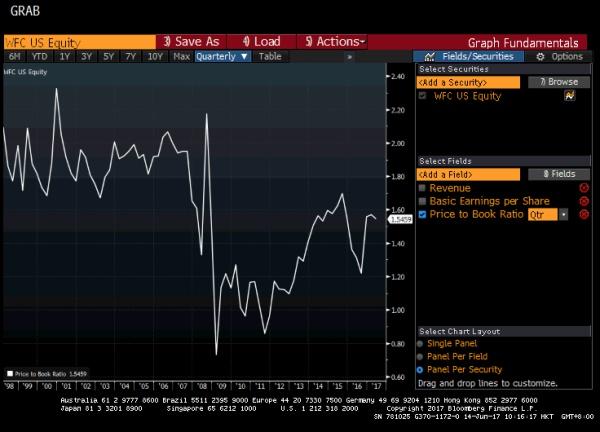Viewport: 600px width, 432px height.
Task: Open the Actions dropdown menu
Action: [333, 42]
